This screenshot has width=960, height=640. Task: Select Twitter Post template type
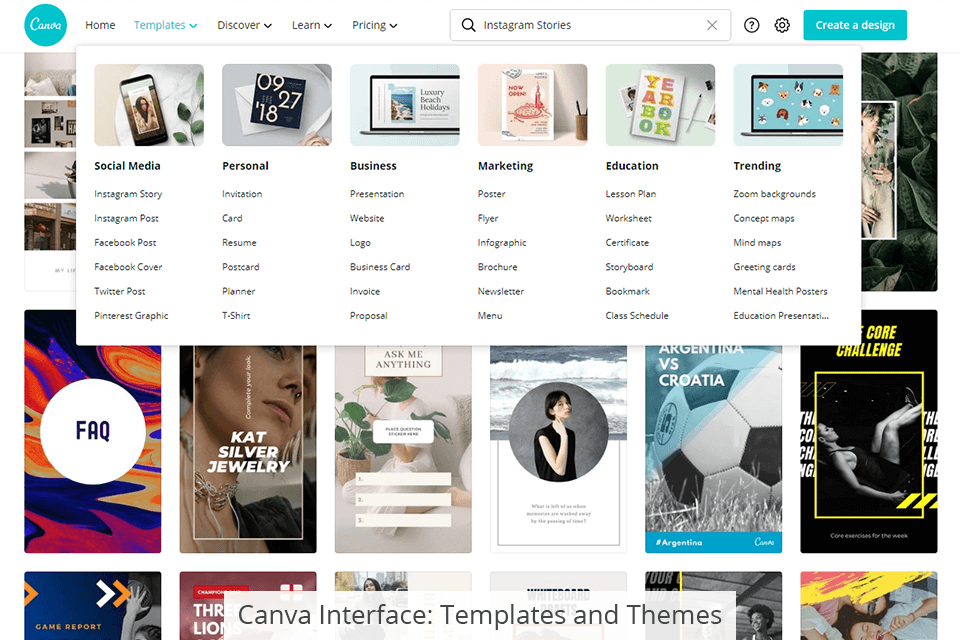[x=119, y=292]
